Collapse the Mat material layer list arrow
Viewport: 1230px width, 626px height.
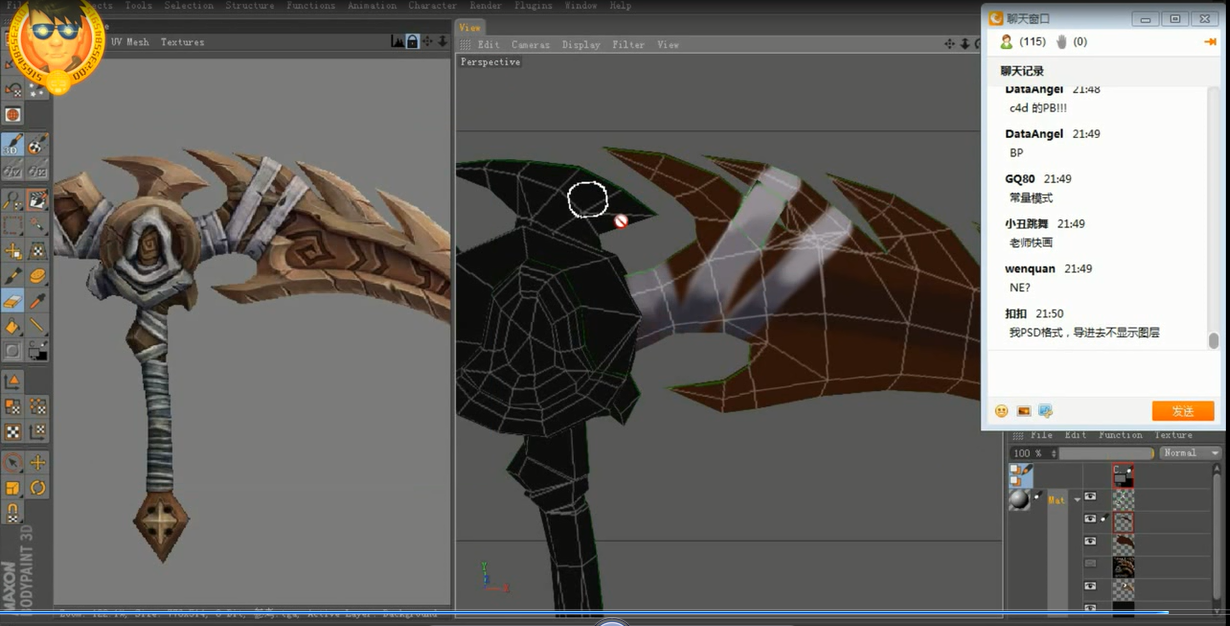pyautogui.click(x=1077, y=499)
